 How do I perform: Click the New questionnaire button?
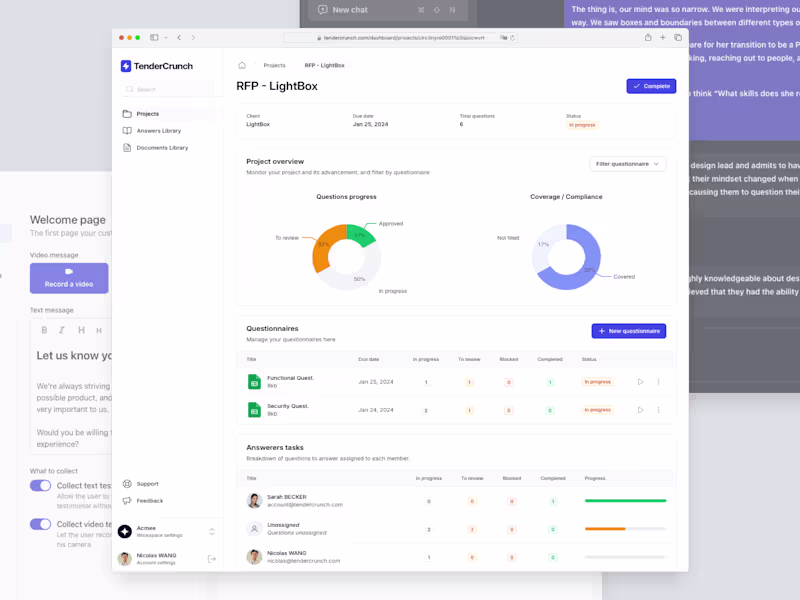(x=628, y=331)
